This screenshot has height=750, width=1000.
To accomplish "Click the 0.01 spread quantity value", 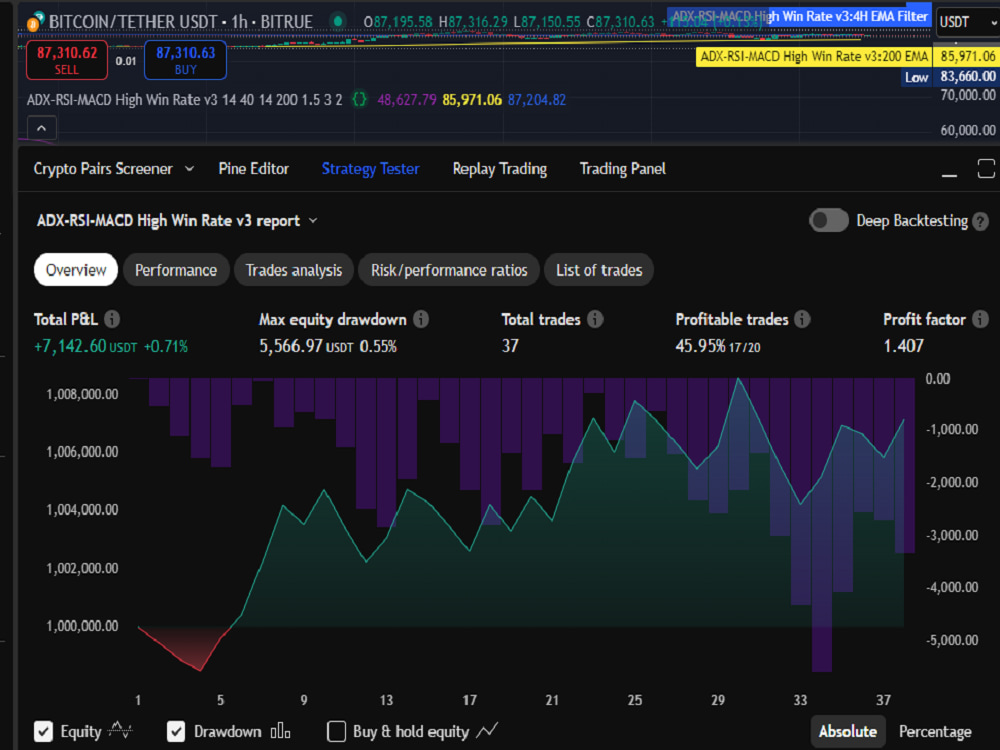I will click(126, 61).
